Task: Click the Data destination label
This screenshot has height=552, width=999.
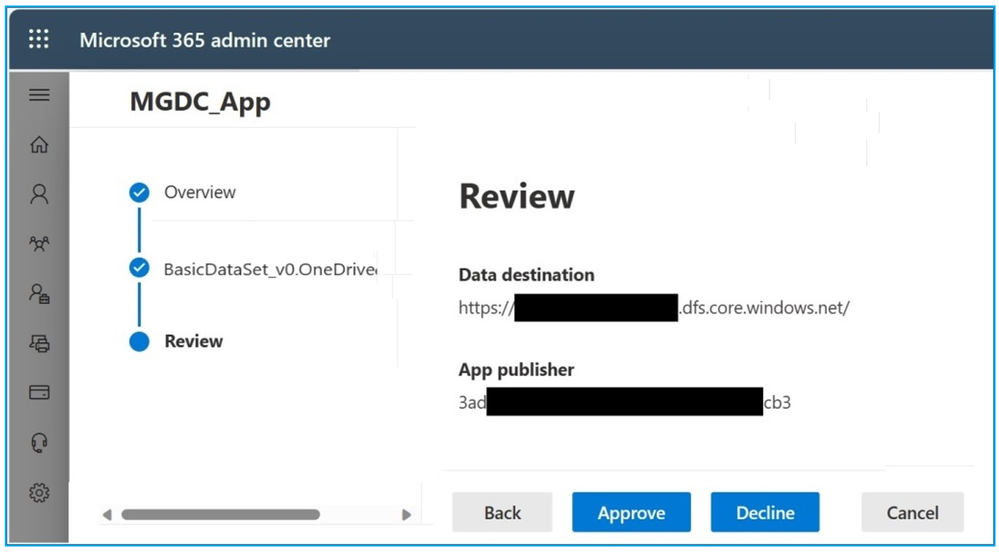Action: point(526,275)
